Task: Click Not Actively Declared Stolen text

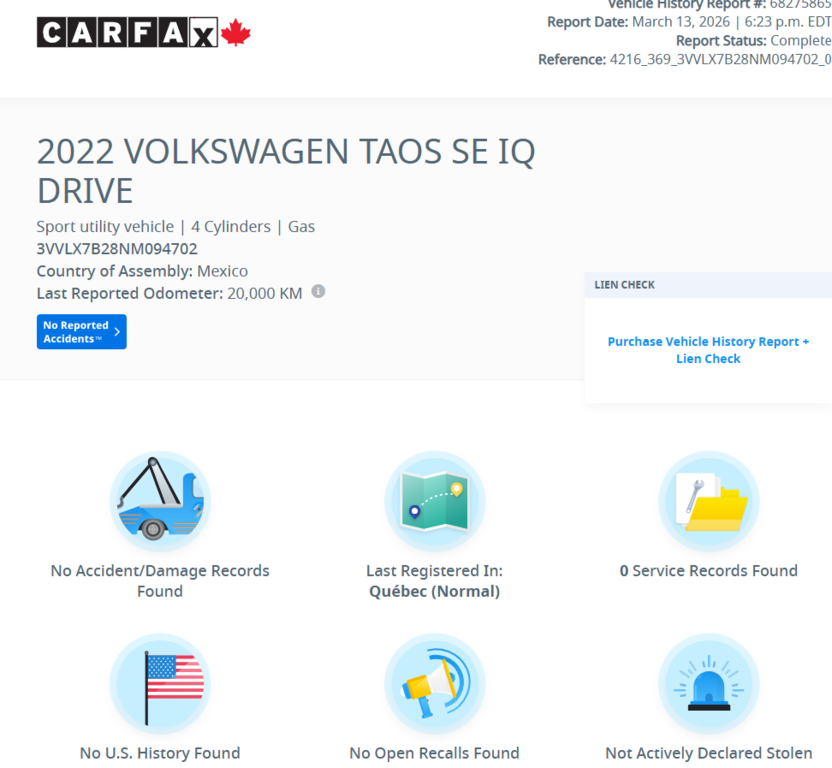Action: tap(708, 752)
